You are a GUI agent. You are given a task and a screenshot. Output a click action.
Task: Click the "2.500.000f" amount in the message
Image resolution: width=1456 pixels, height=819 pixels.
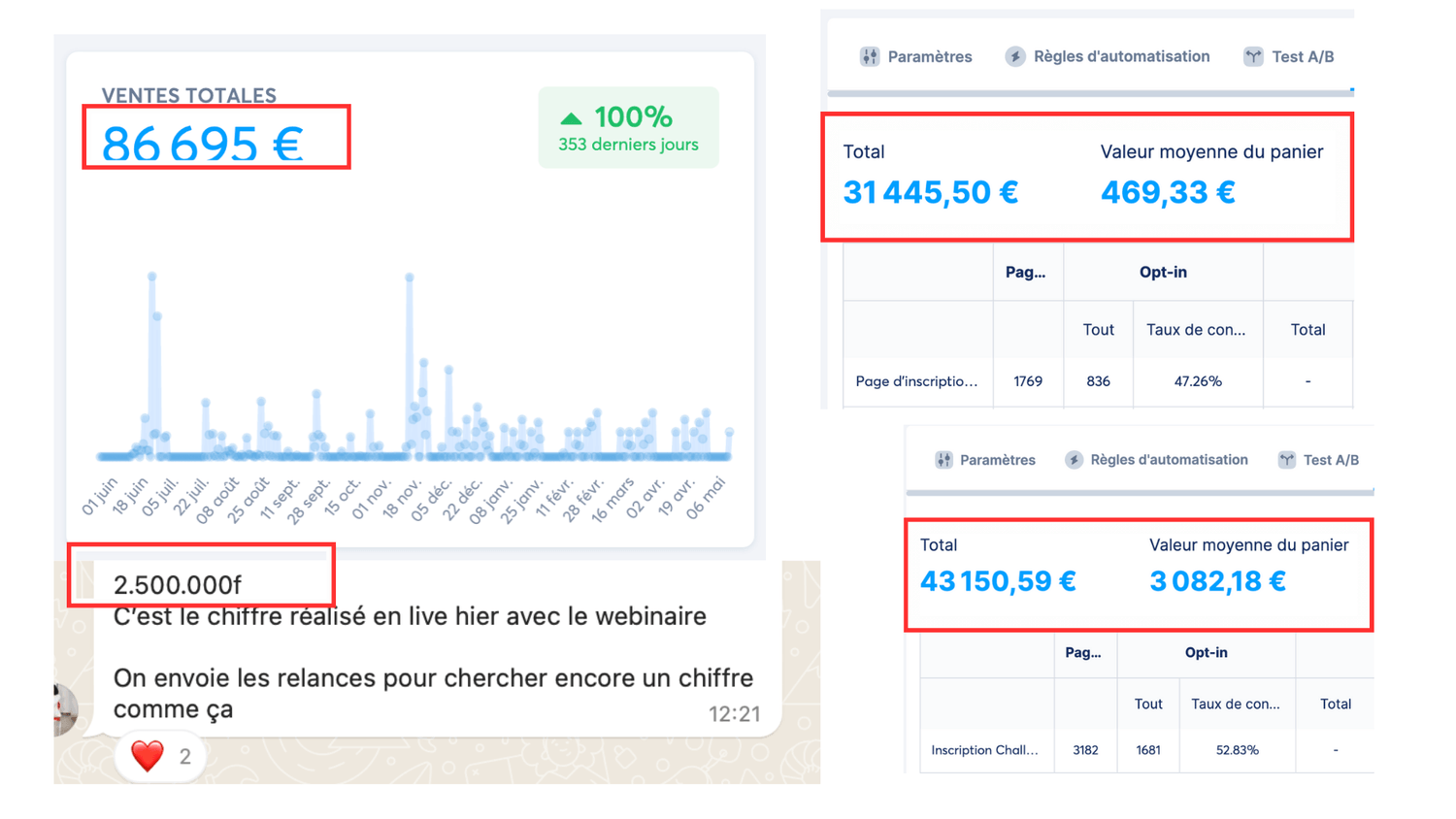[177, 585]
